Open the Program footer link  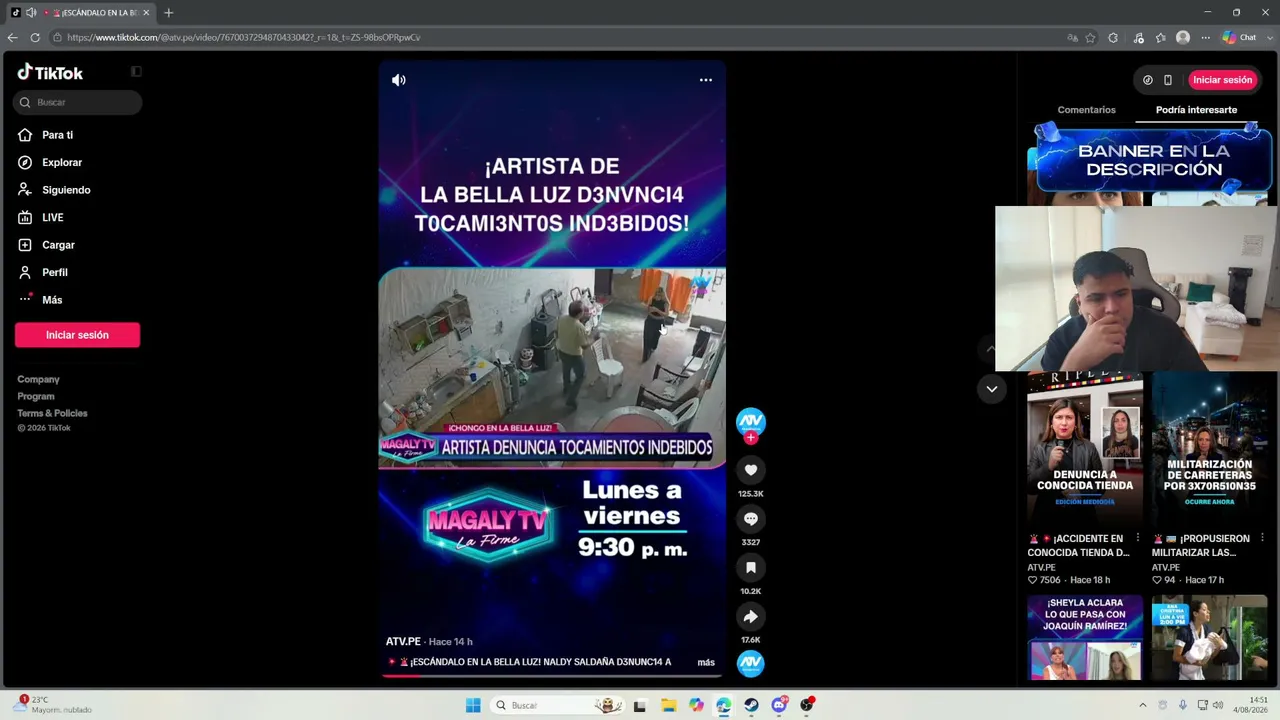click(x=36, y=396)
